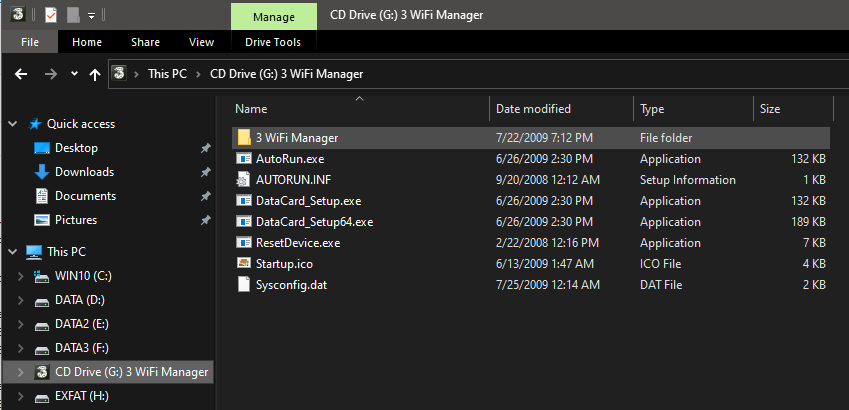849x410 pixels.
Task: Click the Setup Information type cell
Action: (x=688, y=180)
